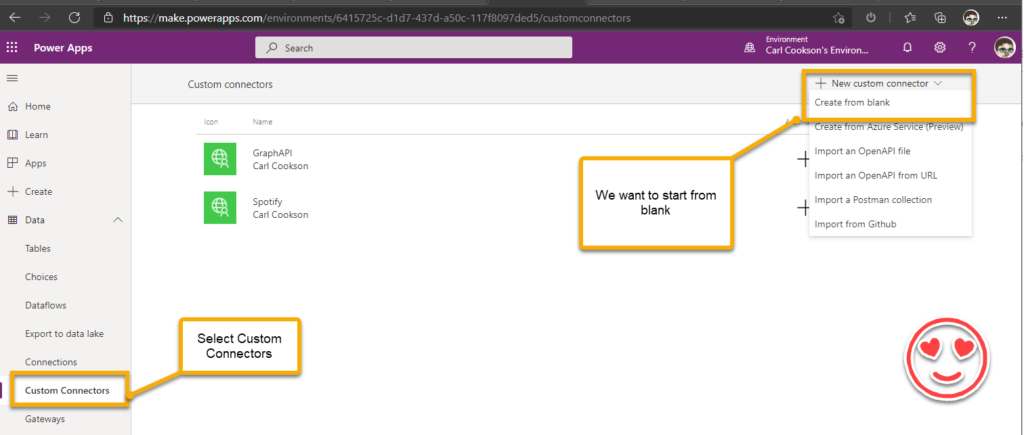
Task: Click the Data table icon in sidebar
Action: (x=12, y=220)
